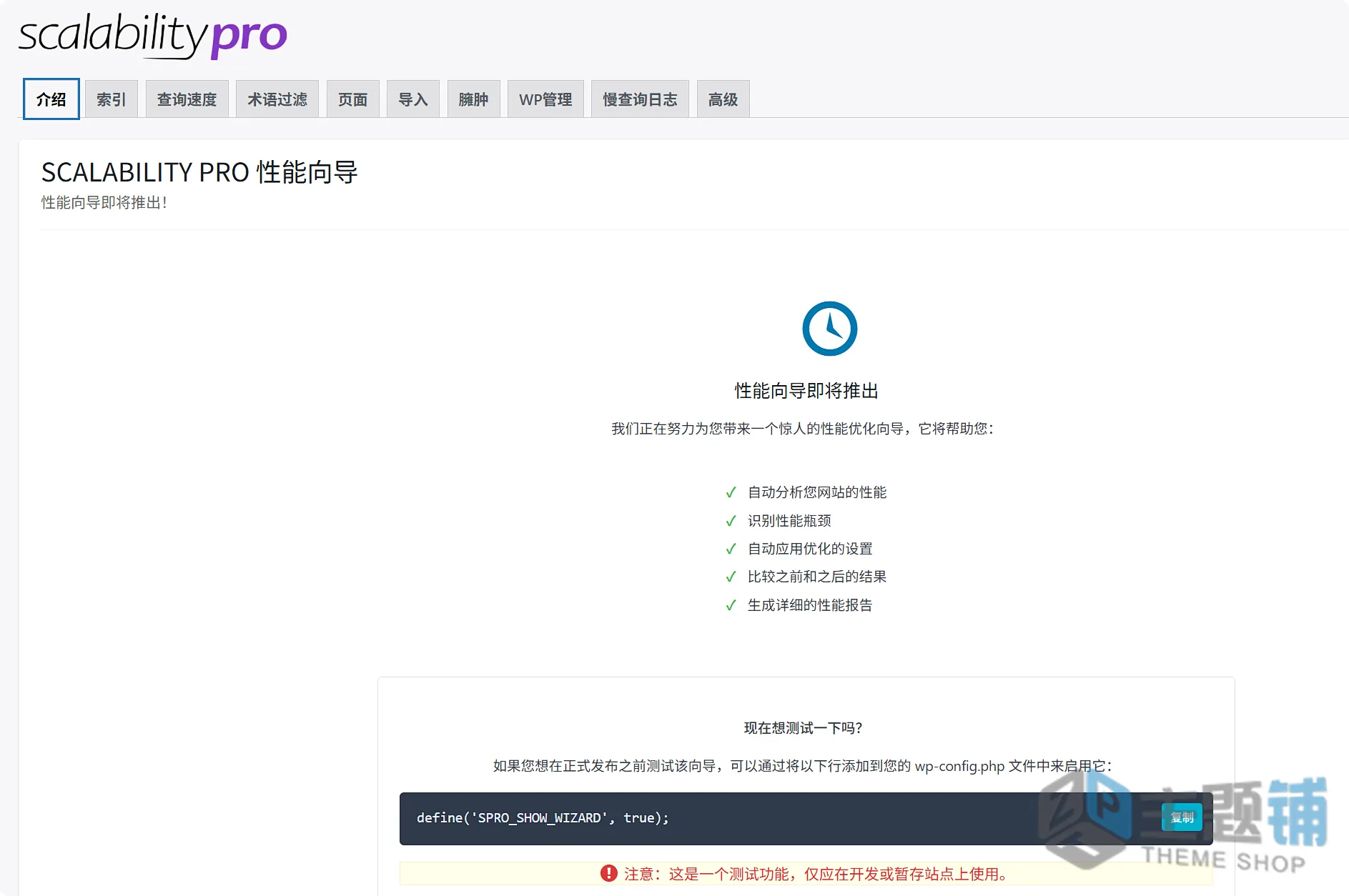Click the heading SCALABILITY PRO 性能向导
Viewport: 1349px width, 896px height.
click(x=199, y=172)
